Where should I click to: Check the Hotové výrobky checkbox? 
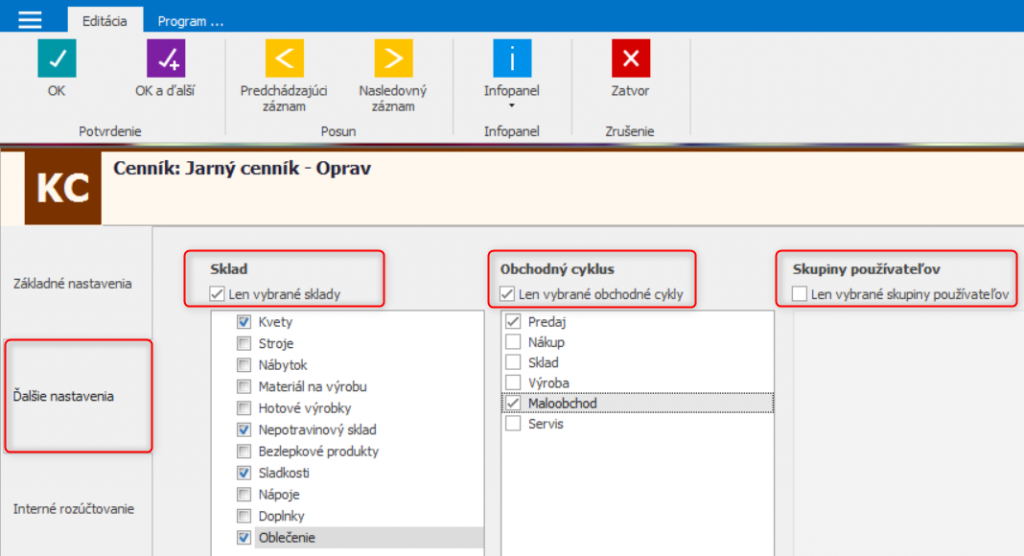point(244,408)
